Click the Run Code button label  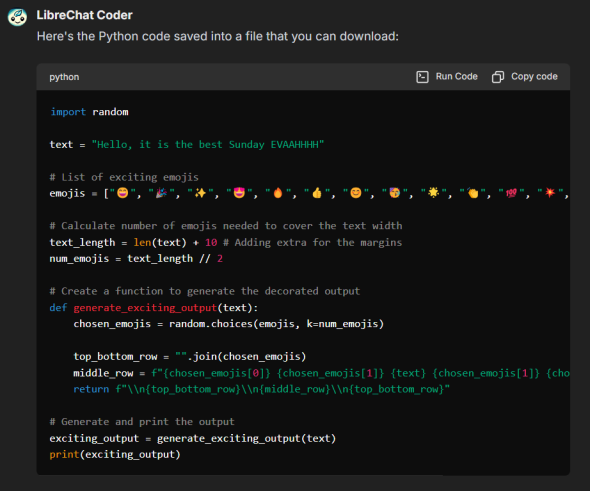(456, 76)
